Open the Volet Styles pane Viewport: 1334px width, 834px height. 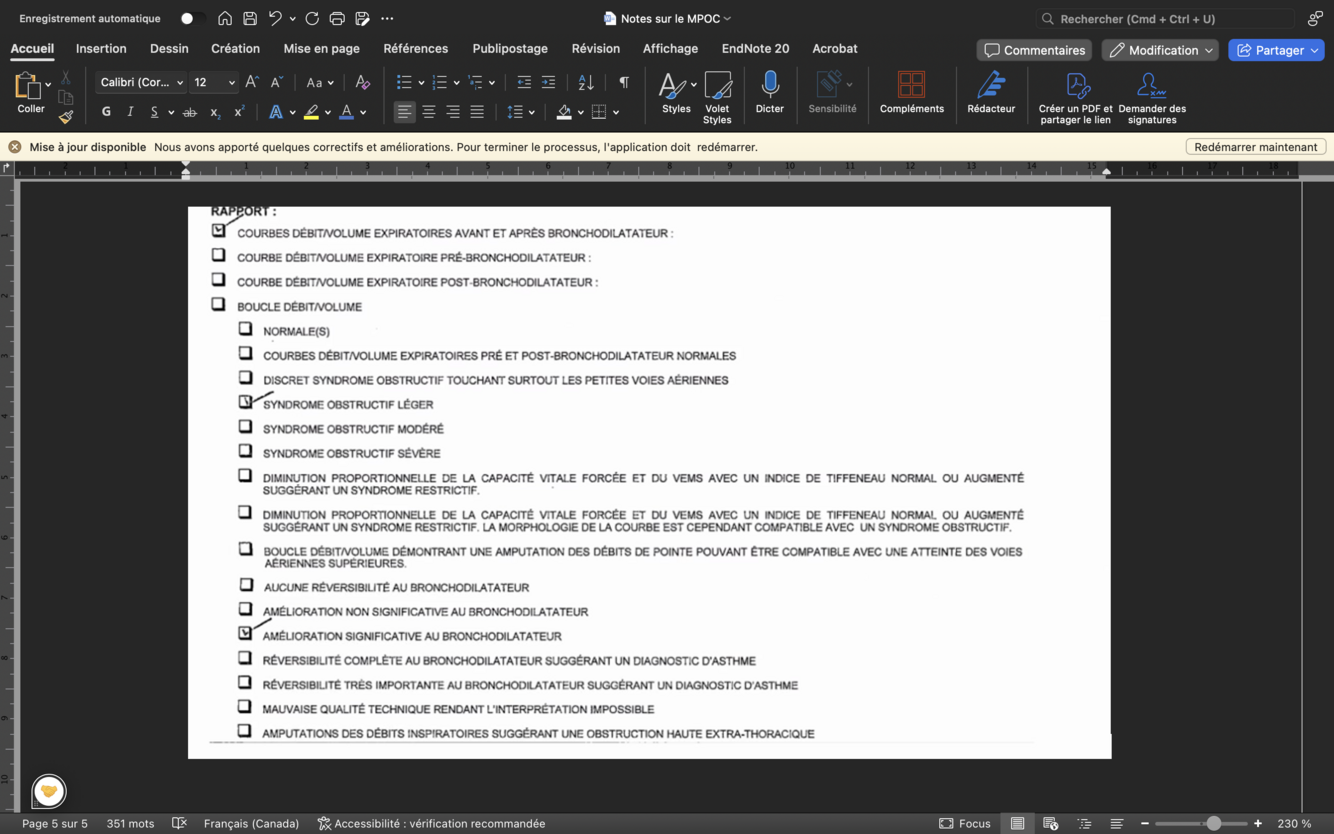tap(717, 97)
